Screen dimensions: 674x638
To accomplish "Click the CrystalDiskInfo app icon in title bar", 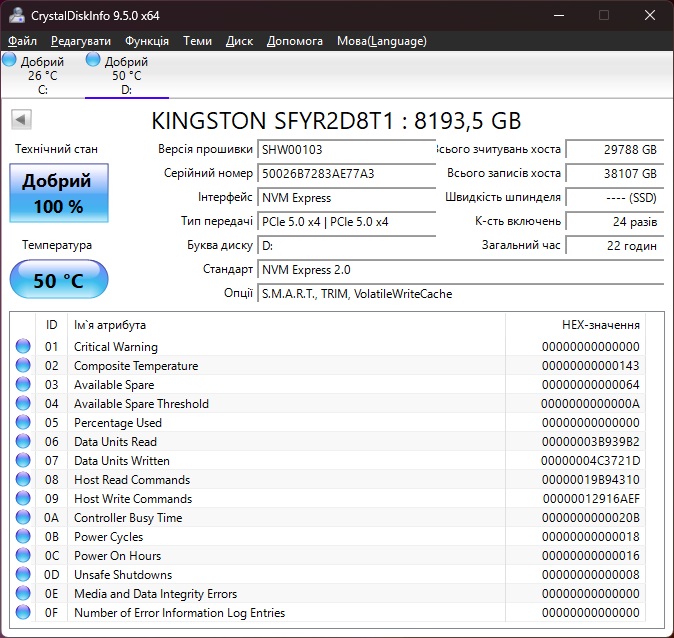I will pos(15,16).
